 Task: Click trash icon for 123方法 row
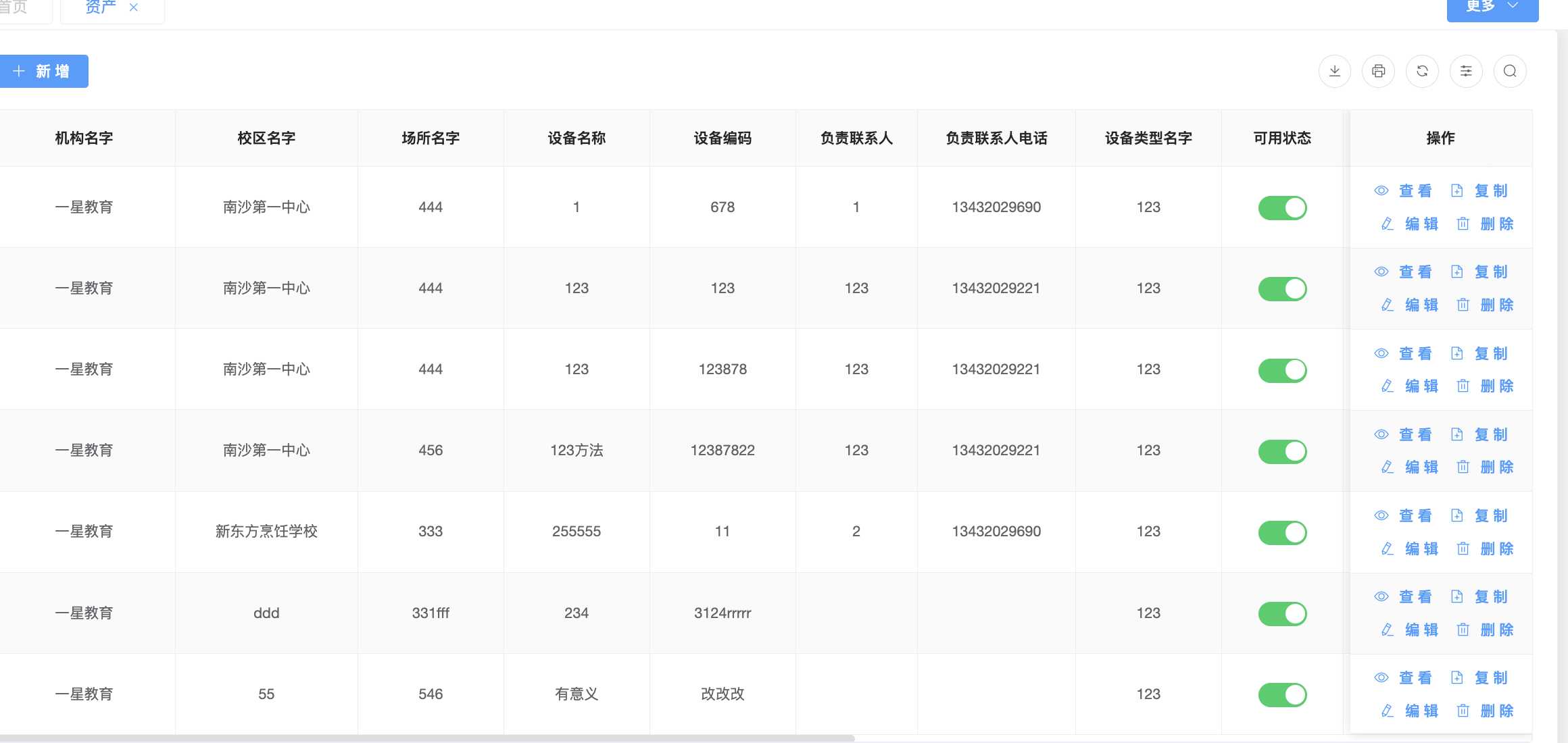click(x=1463, y=467)
